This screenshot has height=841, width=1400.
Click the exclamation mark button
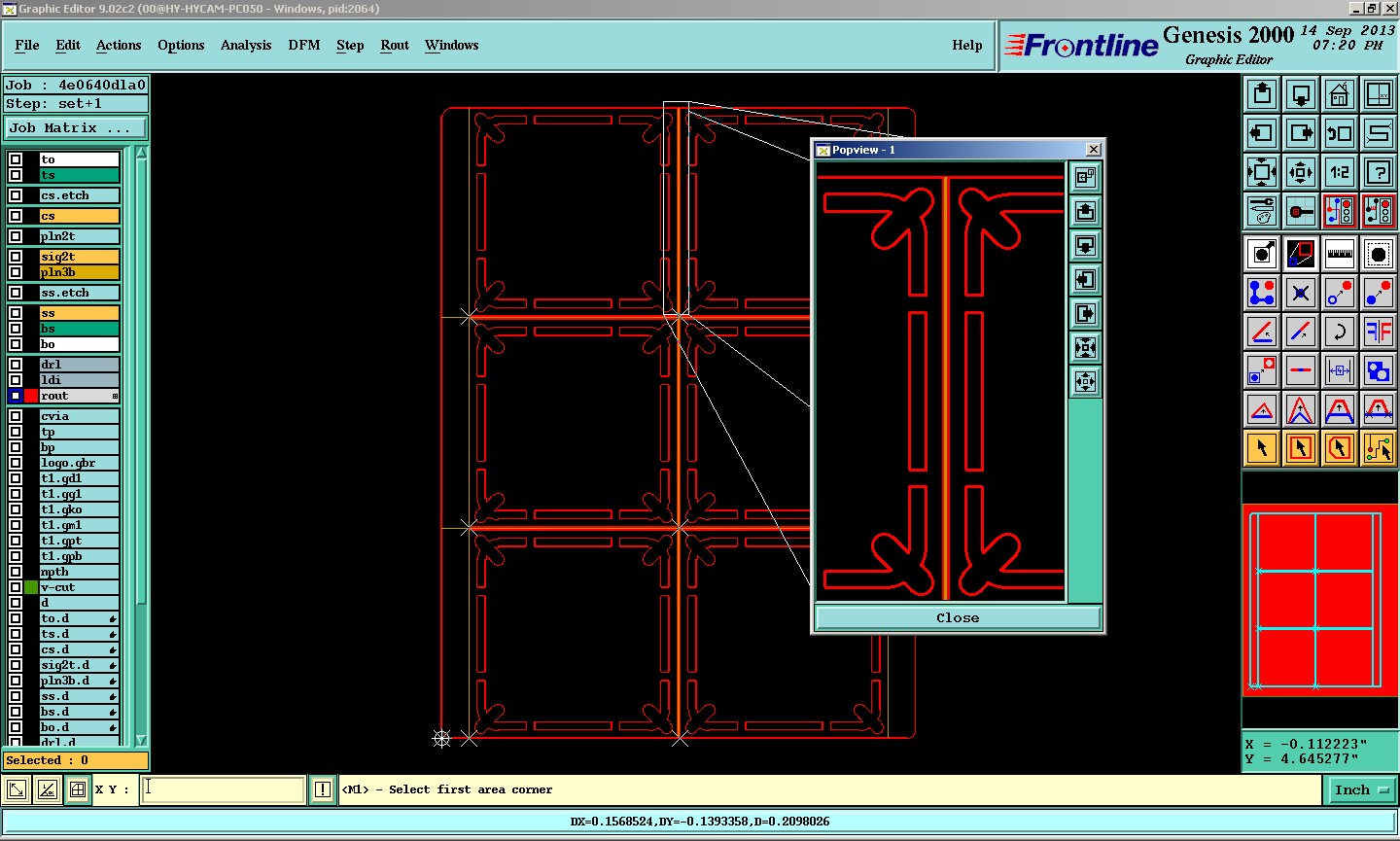coord(323,790)
